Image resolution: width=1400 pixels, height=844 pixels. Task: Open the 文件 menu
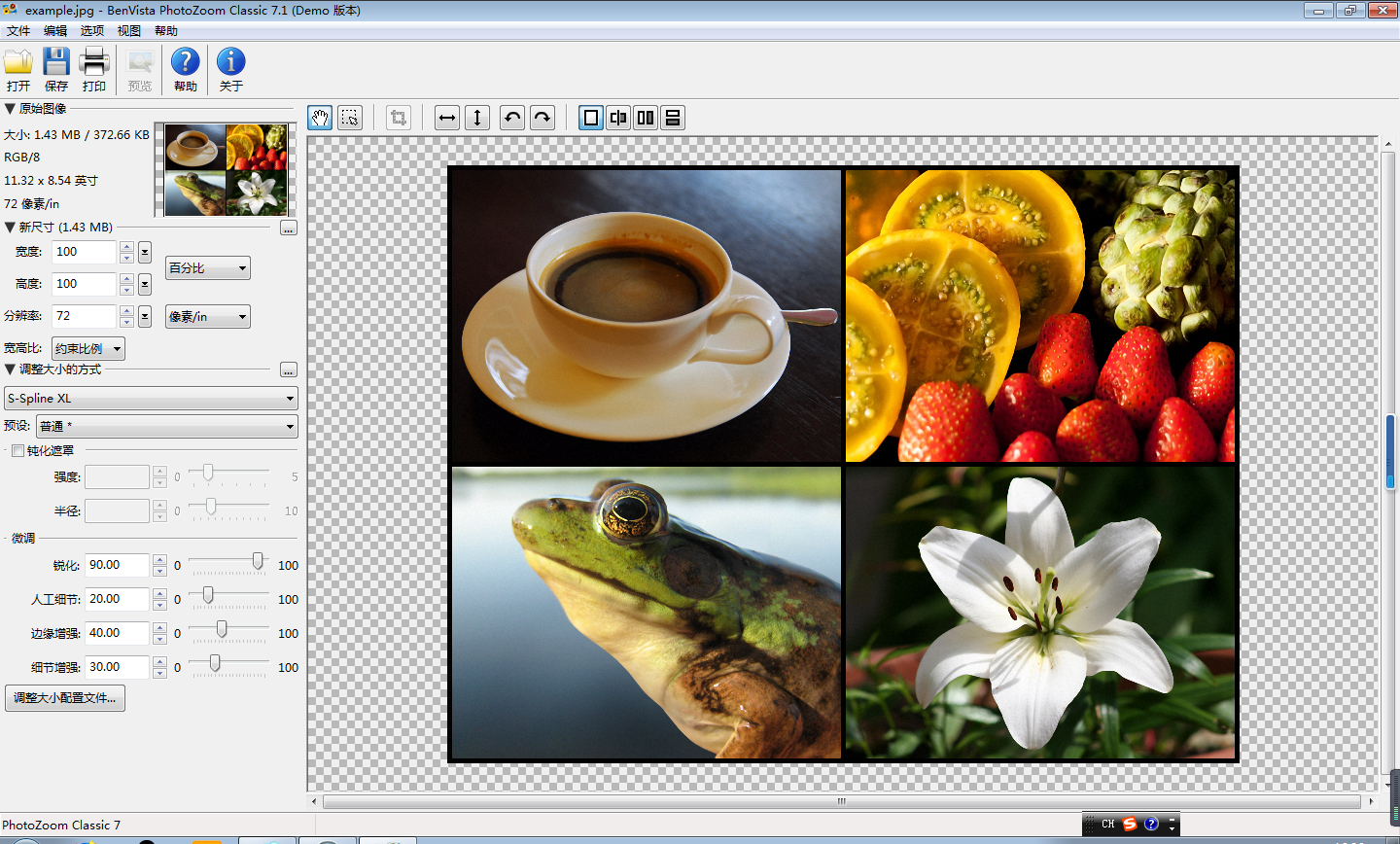(x=18, y=31)
